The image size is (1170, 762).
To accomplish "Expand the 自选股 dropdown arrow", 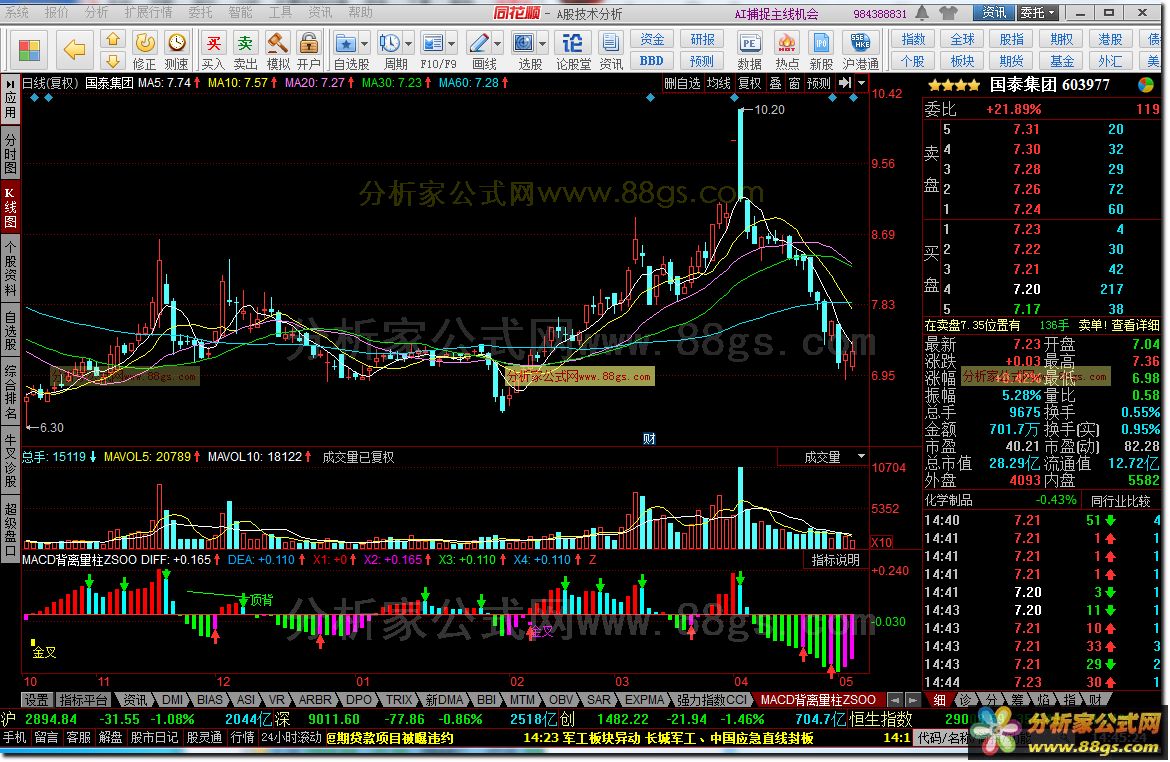I will pyautogui.click(x=365, y=43).
